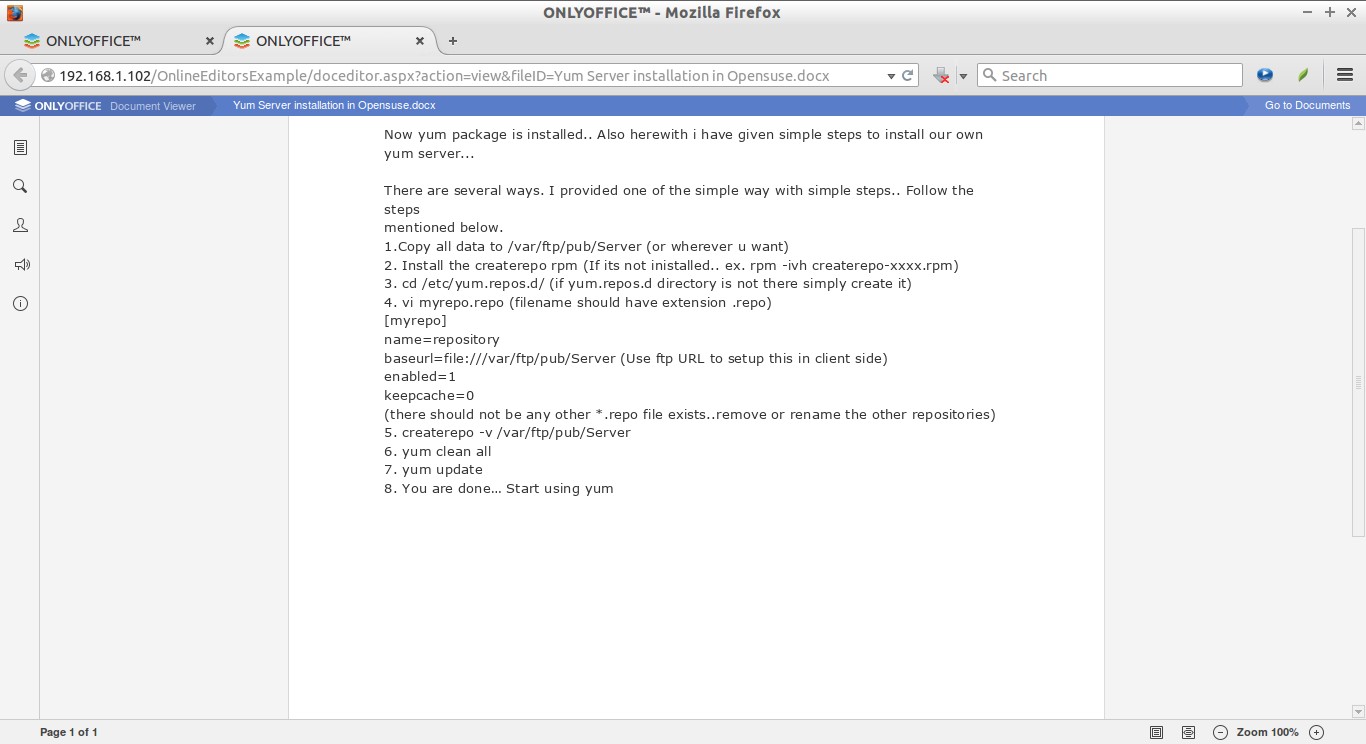Click the scrollbar up arrow

point(1358,124)
